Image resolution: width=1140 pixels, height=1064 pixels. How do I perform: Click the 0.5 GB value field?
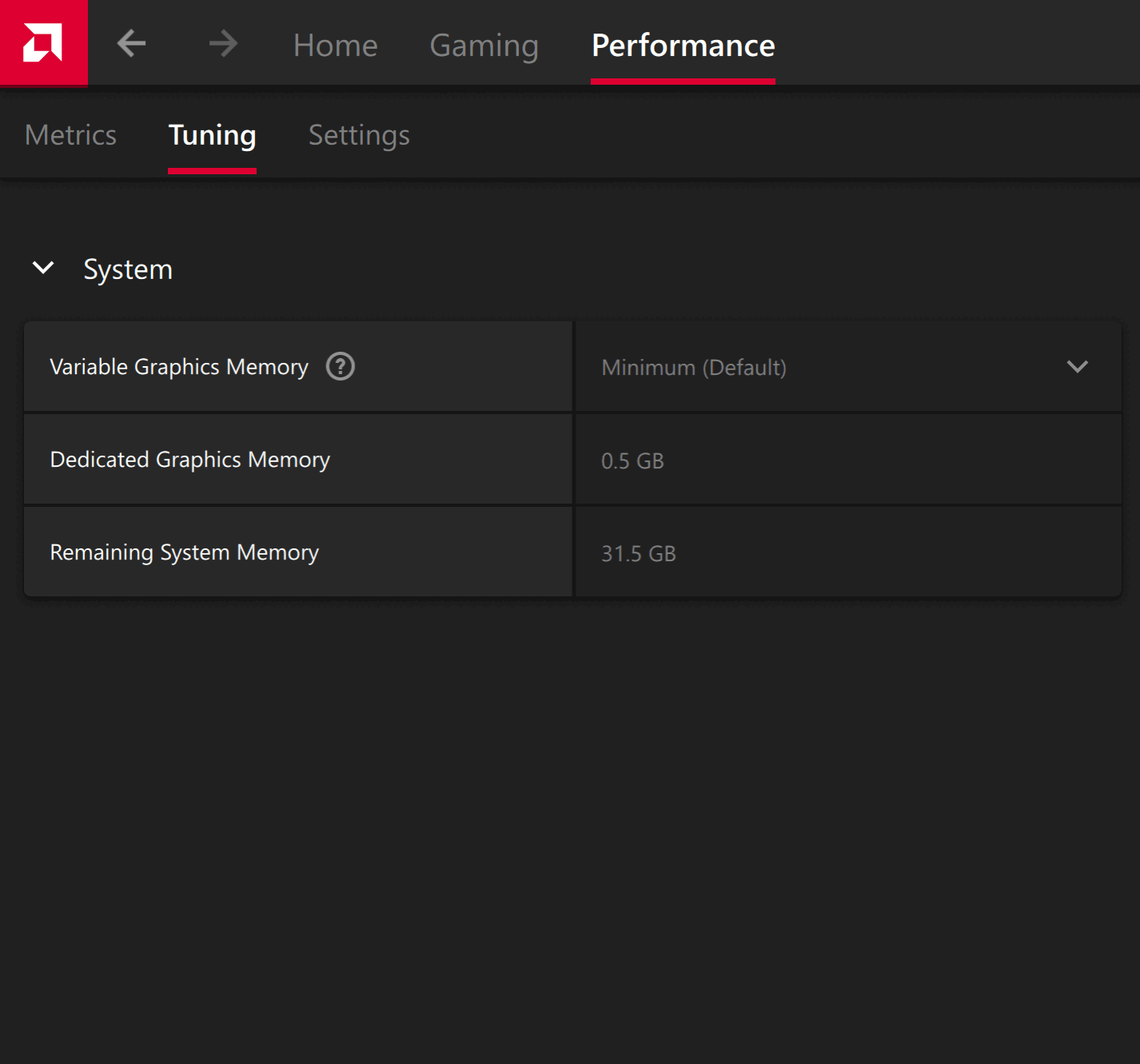[x=632, y=460]
